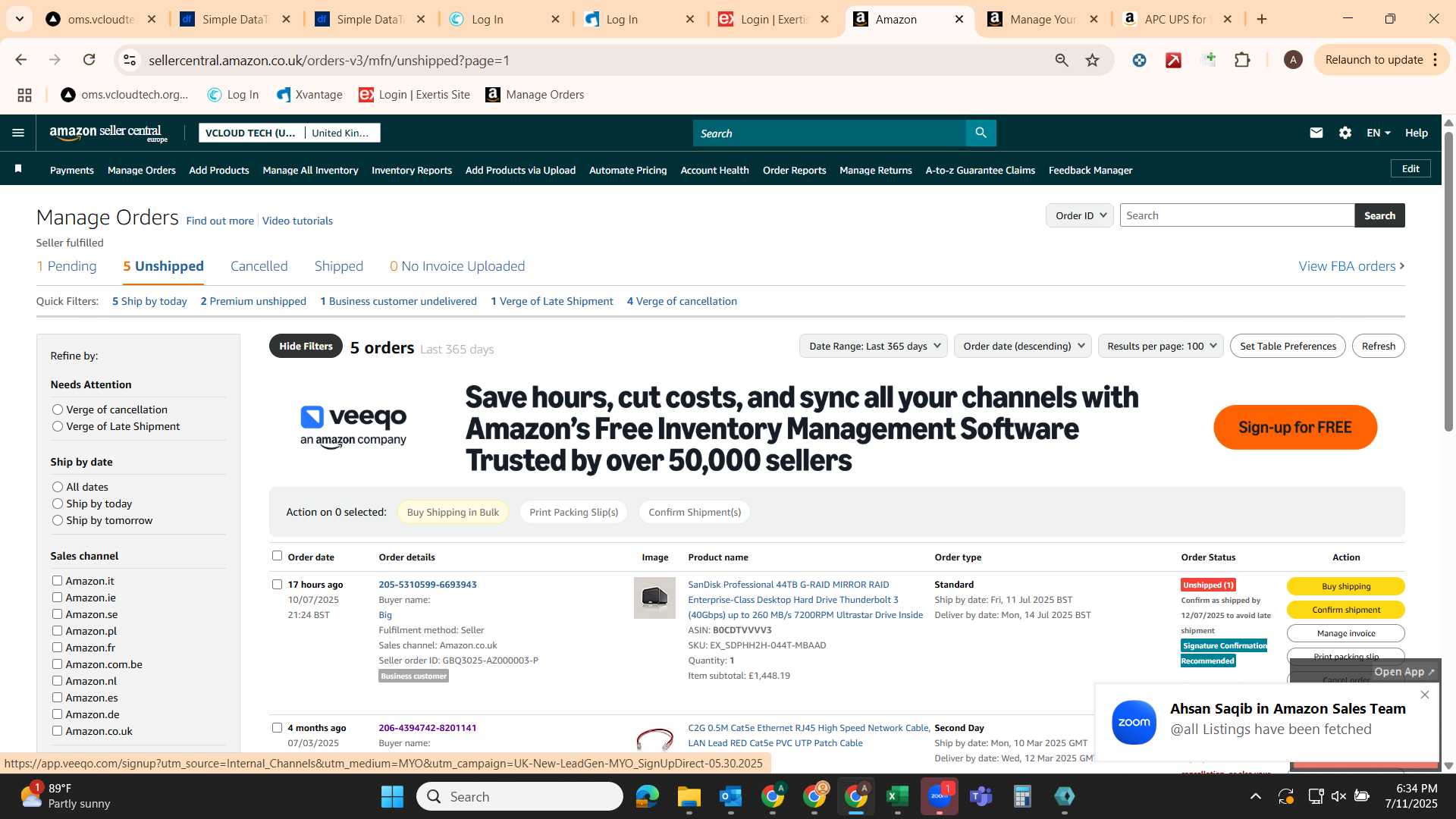Screen dimensions: 1456x819
Task: Click into the Order ID search field
Action: pyautogui.click(x=1237, y=215)
